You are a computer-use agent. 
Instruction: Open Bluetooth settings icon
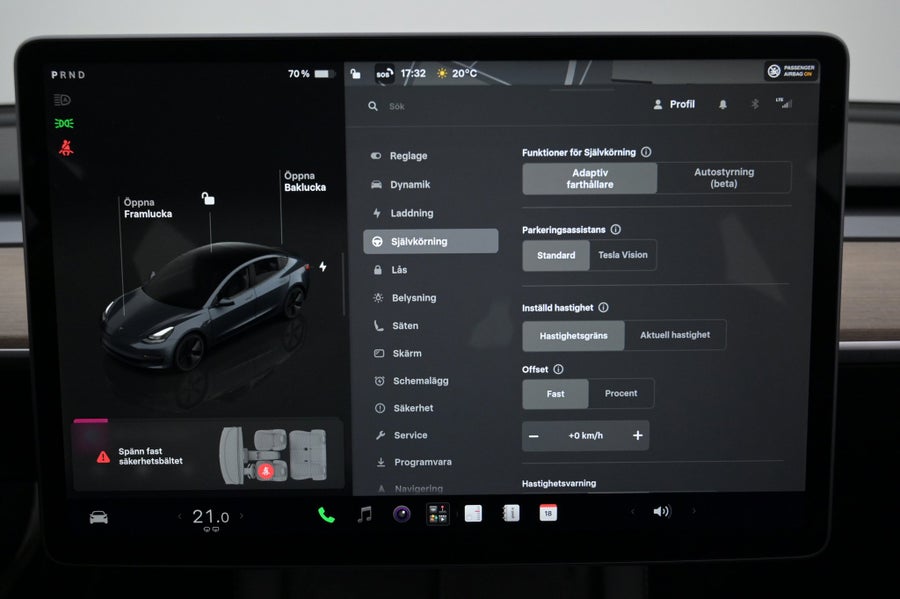(755, 104)
